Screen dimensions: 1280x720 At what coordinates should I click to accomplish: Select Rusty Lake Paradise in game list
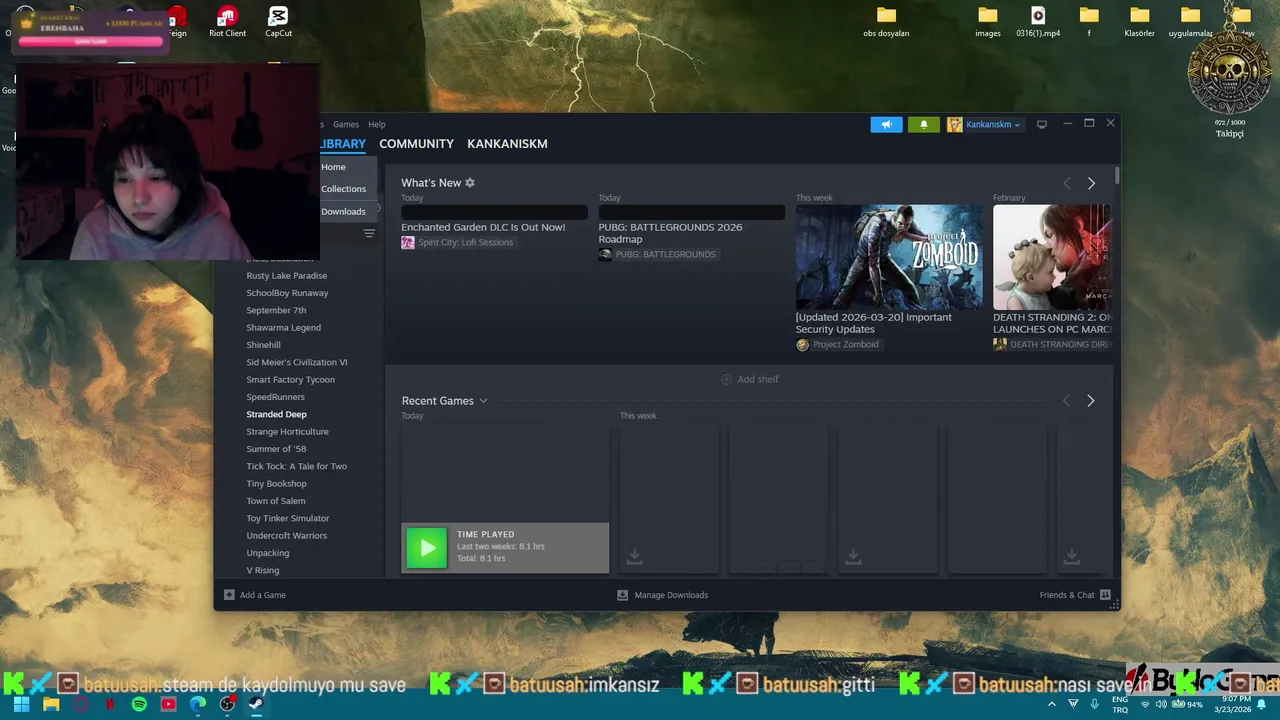[287, 276]
